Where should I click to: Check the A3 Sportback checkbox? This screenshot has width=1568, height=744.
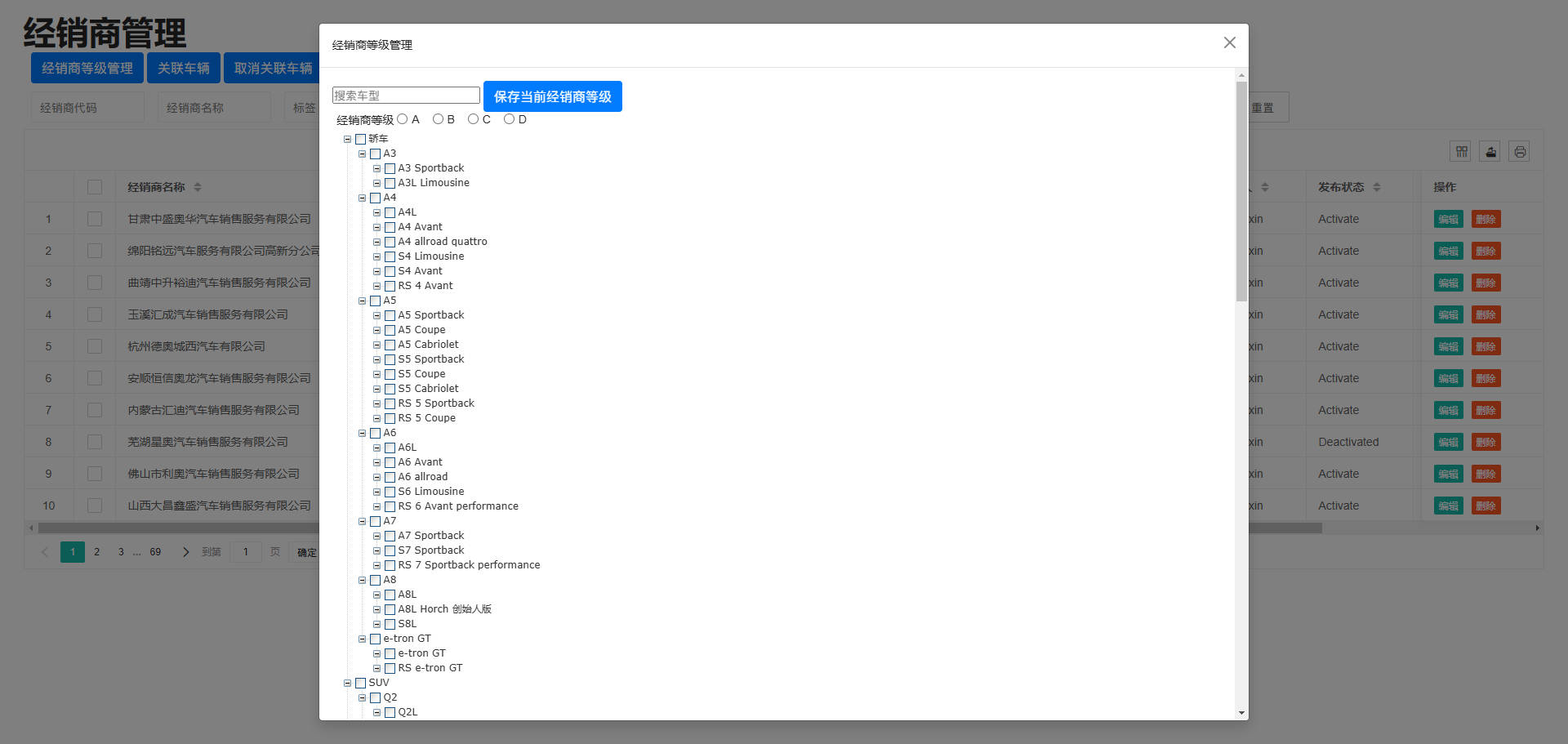point(390,168)
